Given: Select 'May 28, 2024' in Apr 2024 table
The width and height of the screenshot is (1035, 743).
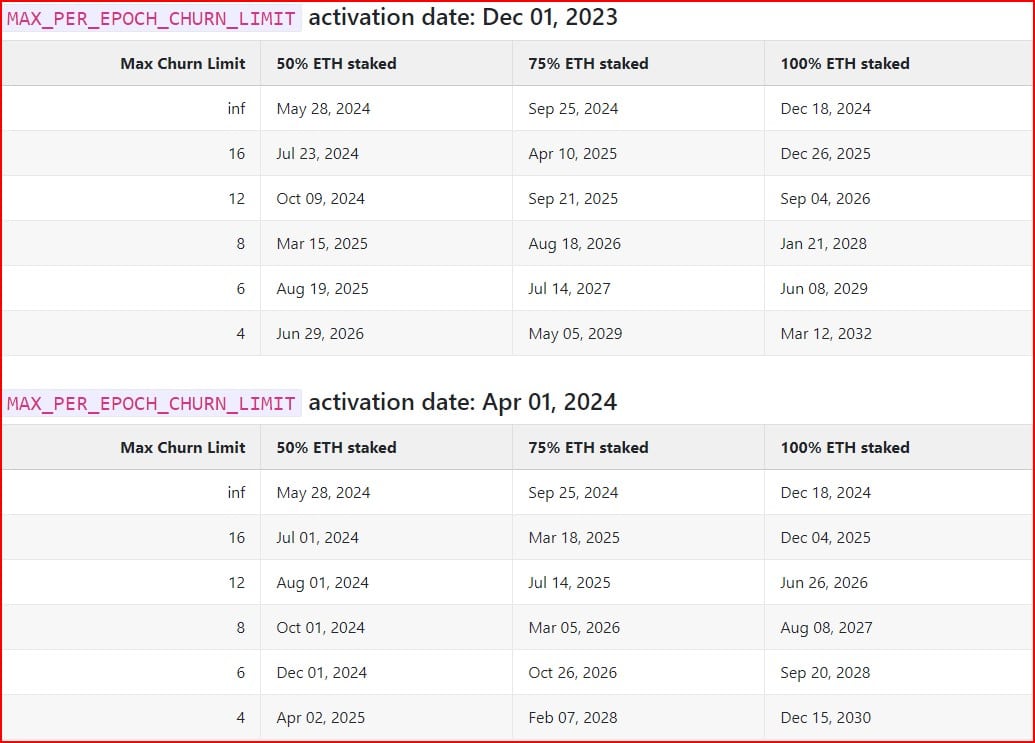Looking at the screenshot, I should pyautogui.click(x=323, y=493).
